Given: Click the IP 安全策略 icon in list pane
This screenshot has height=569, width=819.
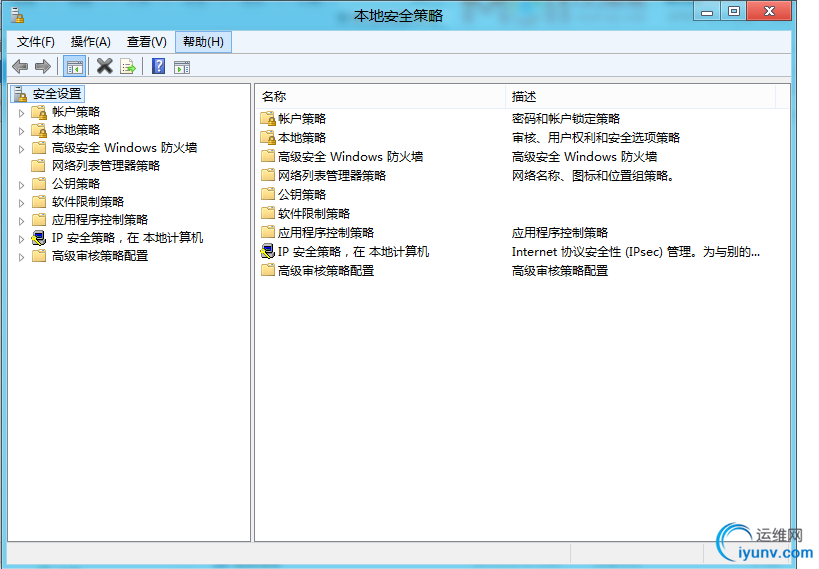Looking at the screenshot, I should (267, 251).
